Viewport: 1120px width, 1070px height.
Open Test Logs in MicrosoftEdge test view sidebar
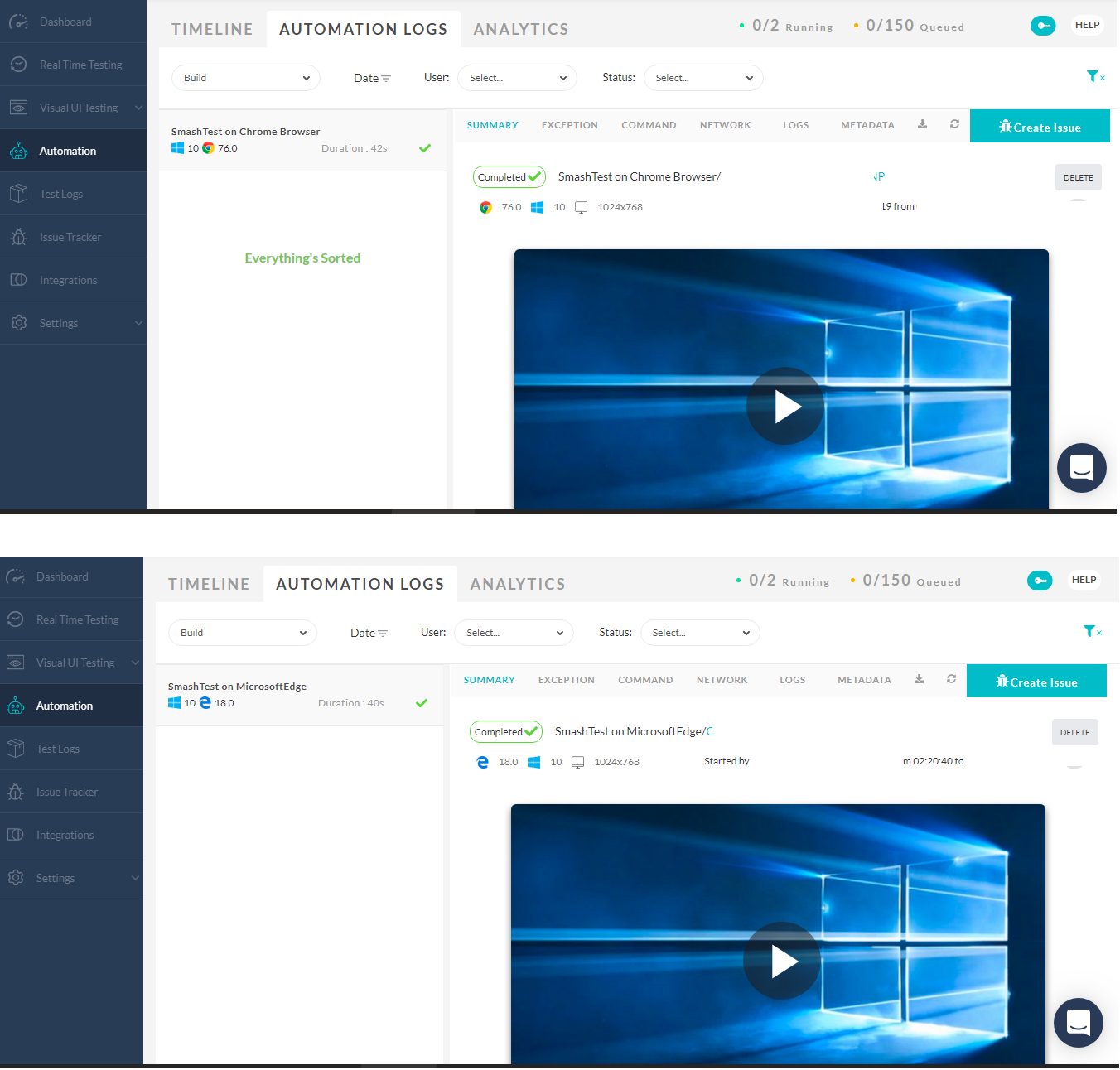click(71, 749)
